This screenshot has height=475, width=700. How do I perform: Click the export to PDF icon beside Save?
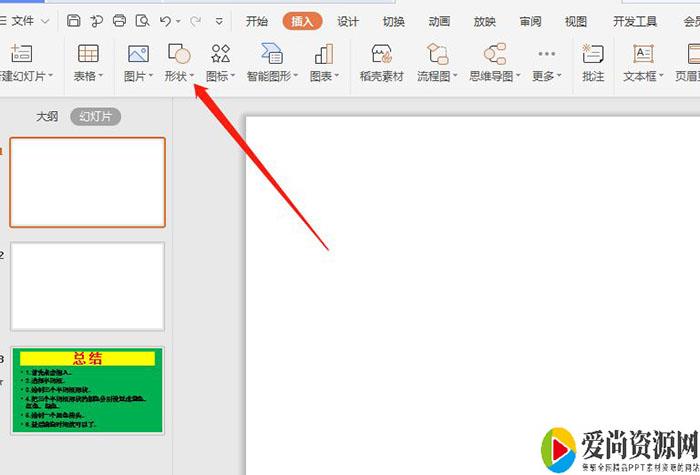pyautogui.click(x=96, y=21)
